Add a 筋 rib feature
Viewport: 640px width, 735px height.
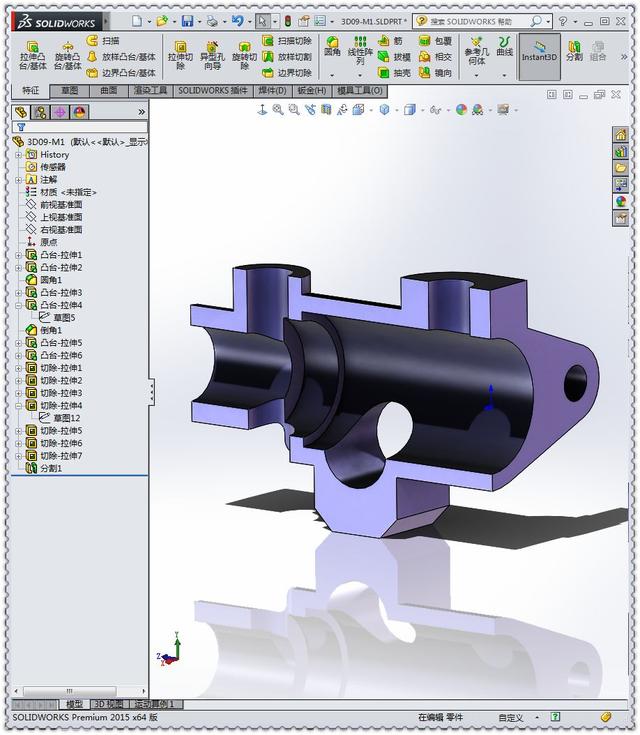(391, 41)
